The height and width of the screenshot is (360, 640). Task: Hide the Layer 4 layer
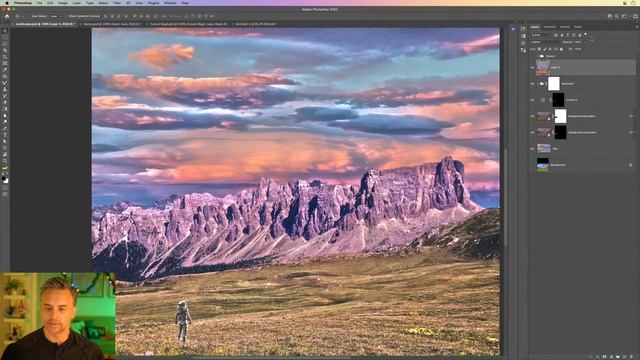(x=532, y=67)
